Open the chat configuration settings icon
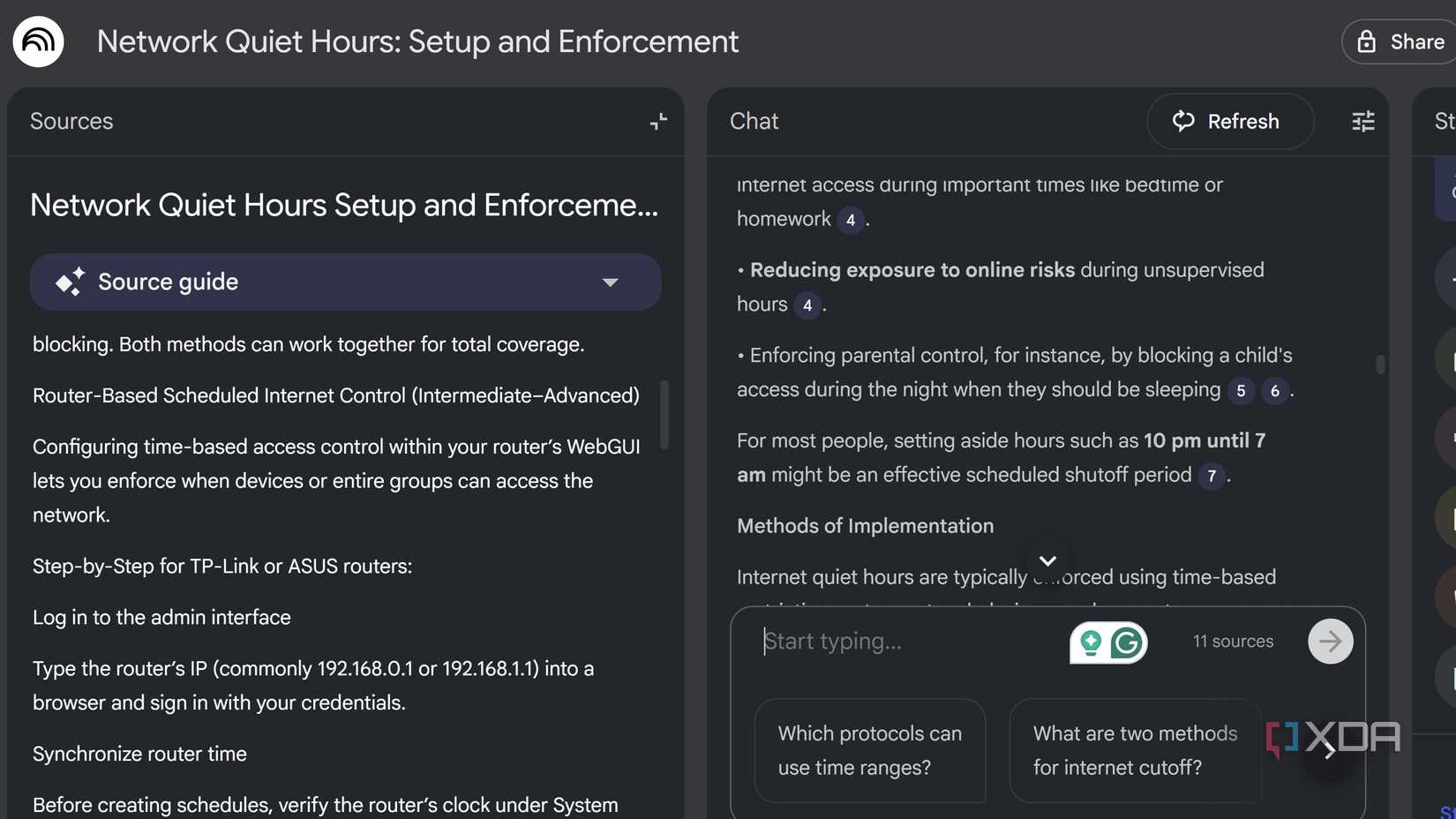The image size is (1456, 819). click(1362, 121)
